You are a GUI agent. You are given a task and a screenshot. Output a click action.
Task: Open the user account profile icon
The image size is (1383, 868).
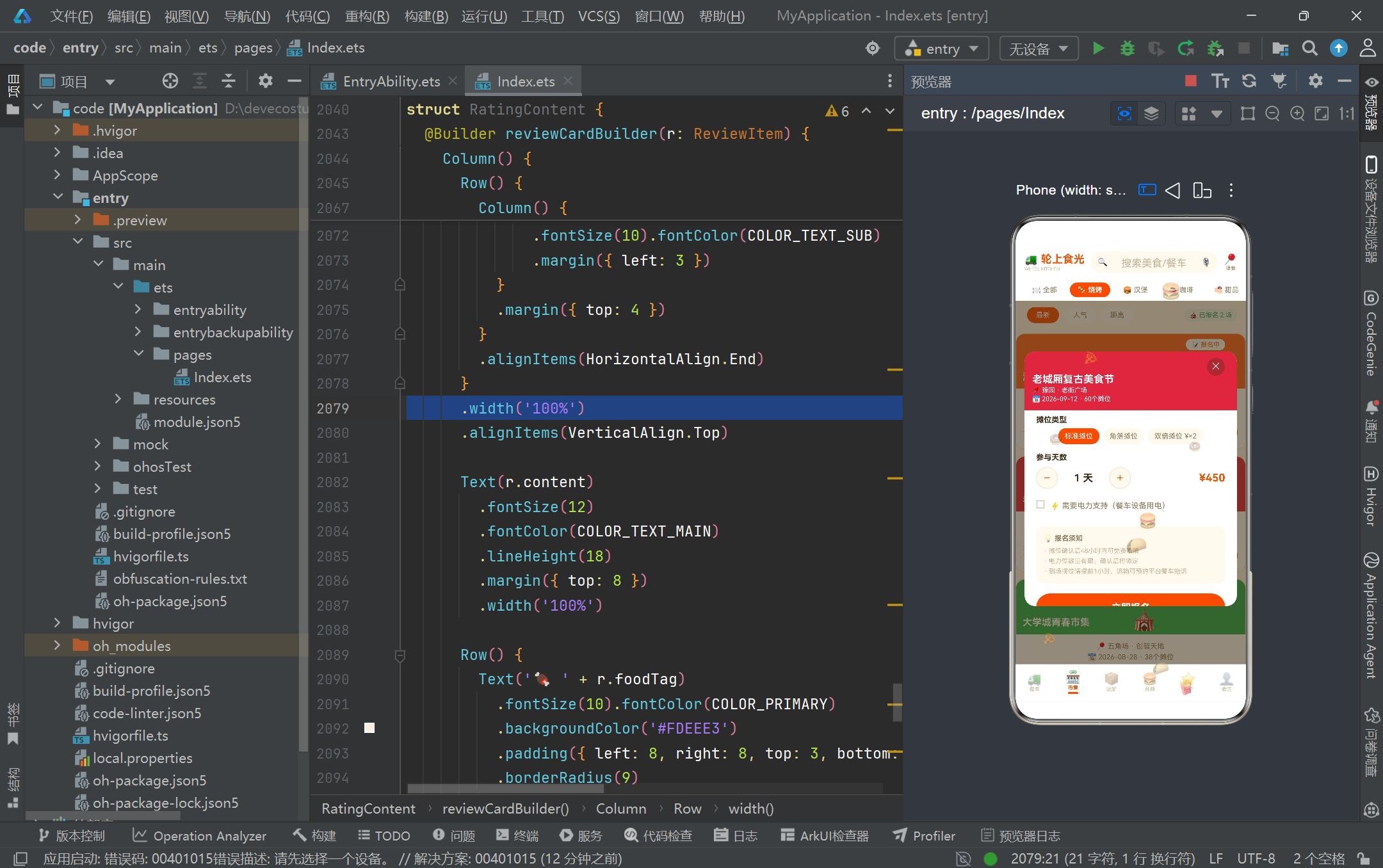(1368, 48)
